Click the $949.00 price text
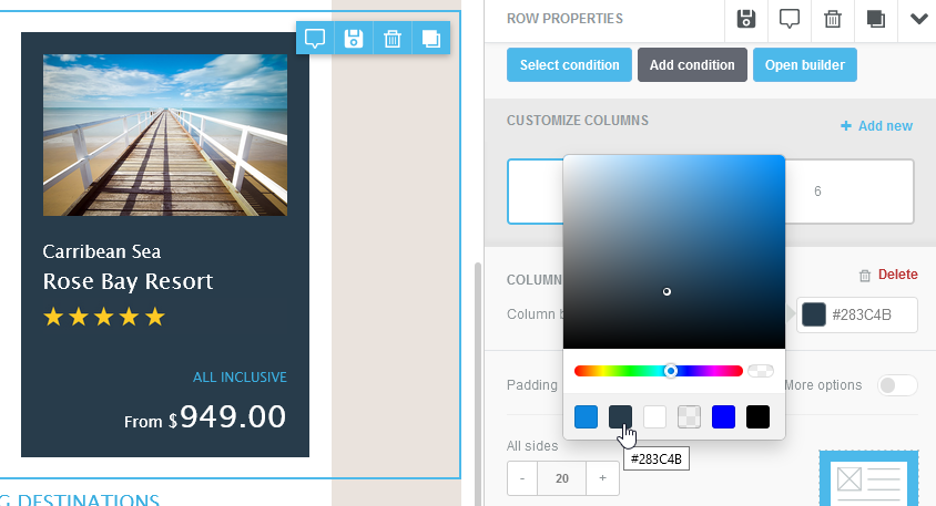 227,417
